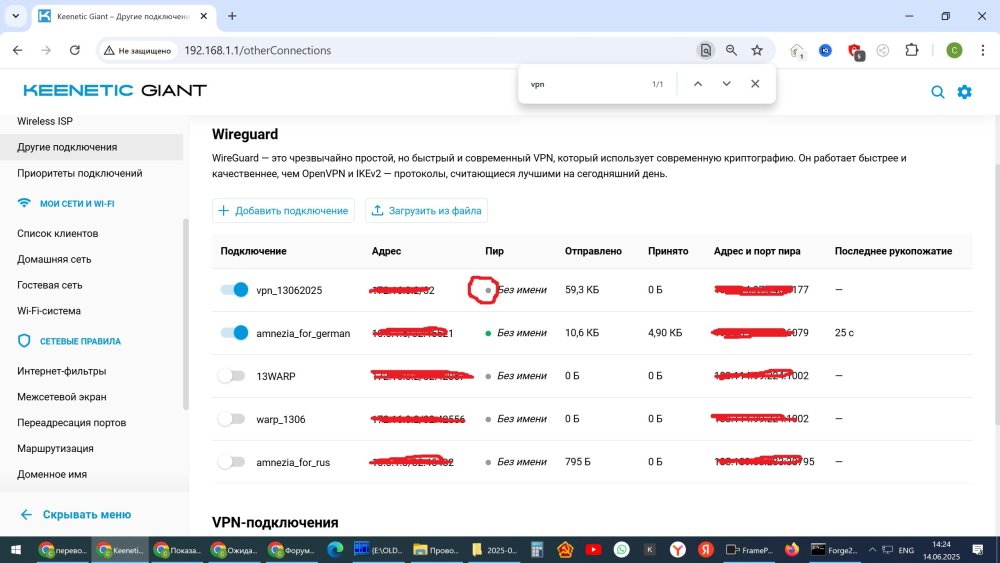Go forward in browser history

[46, 50]
